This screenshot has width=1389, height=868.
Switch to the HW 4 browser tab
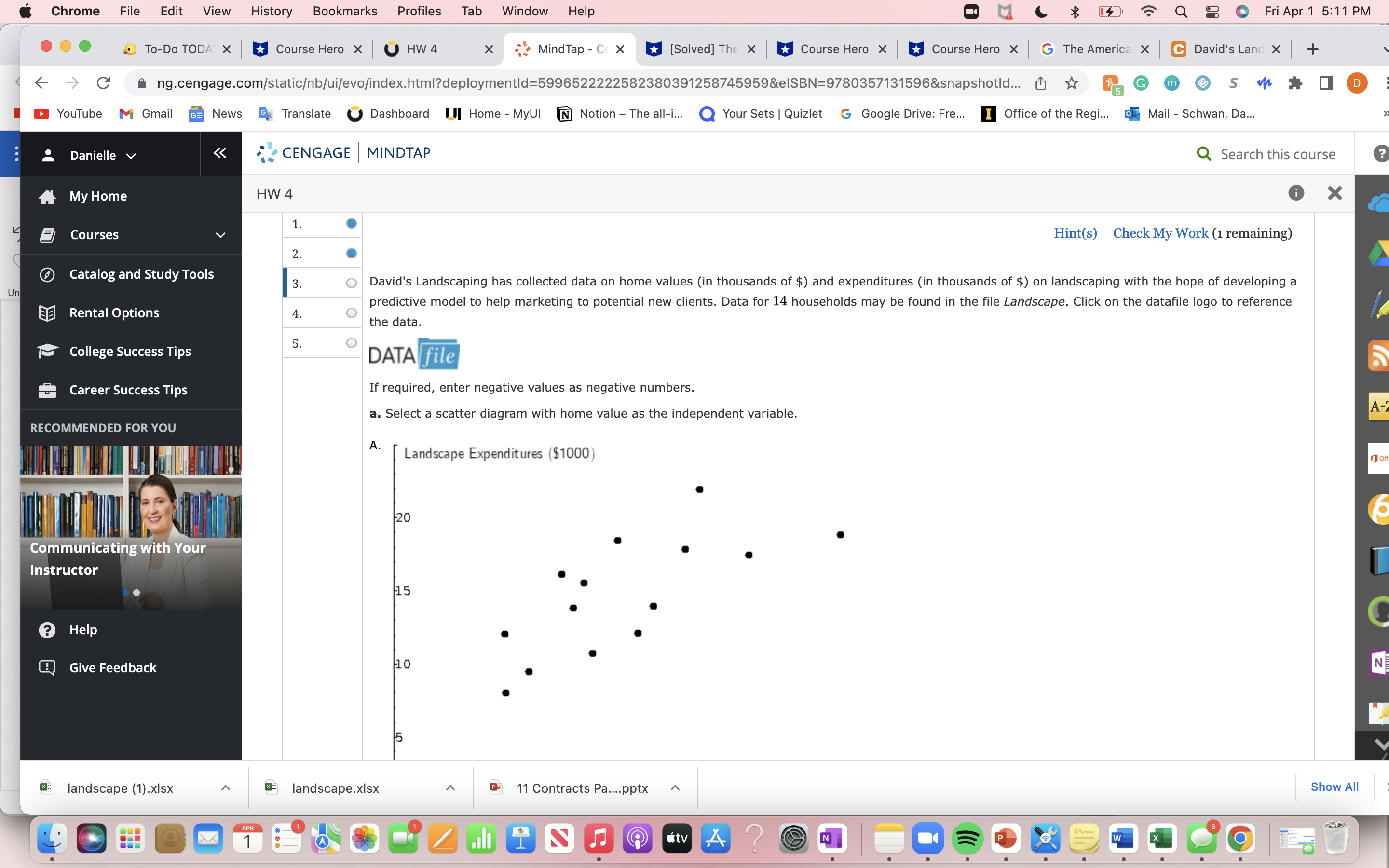[x=422, y=49]
